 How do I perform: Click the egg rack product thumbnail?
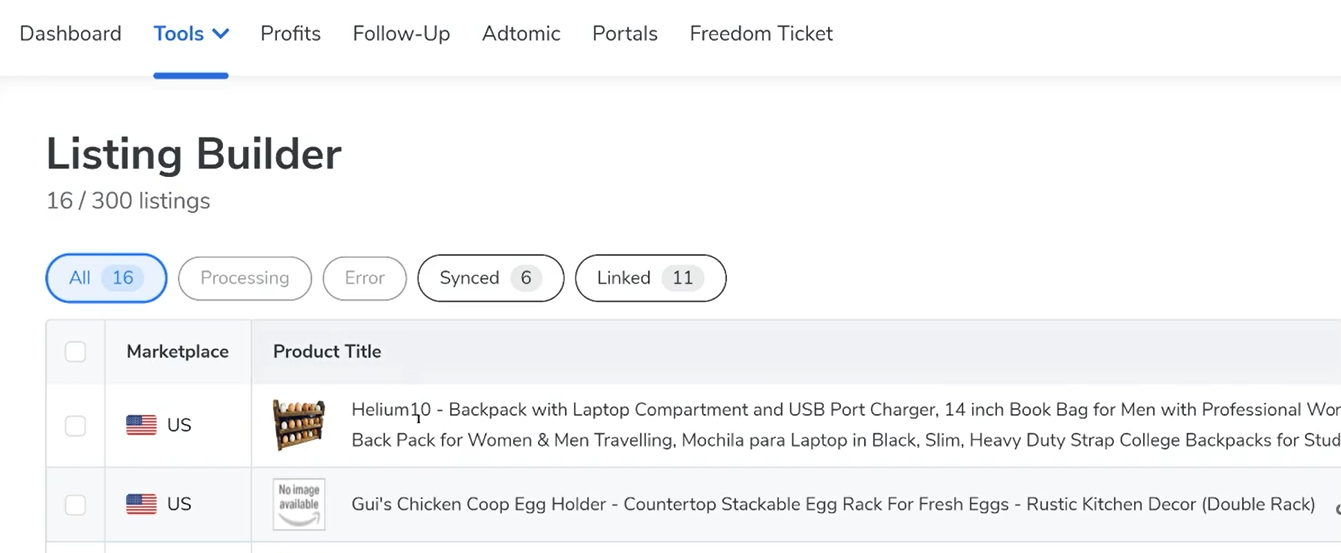[299, 425]
